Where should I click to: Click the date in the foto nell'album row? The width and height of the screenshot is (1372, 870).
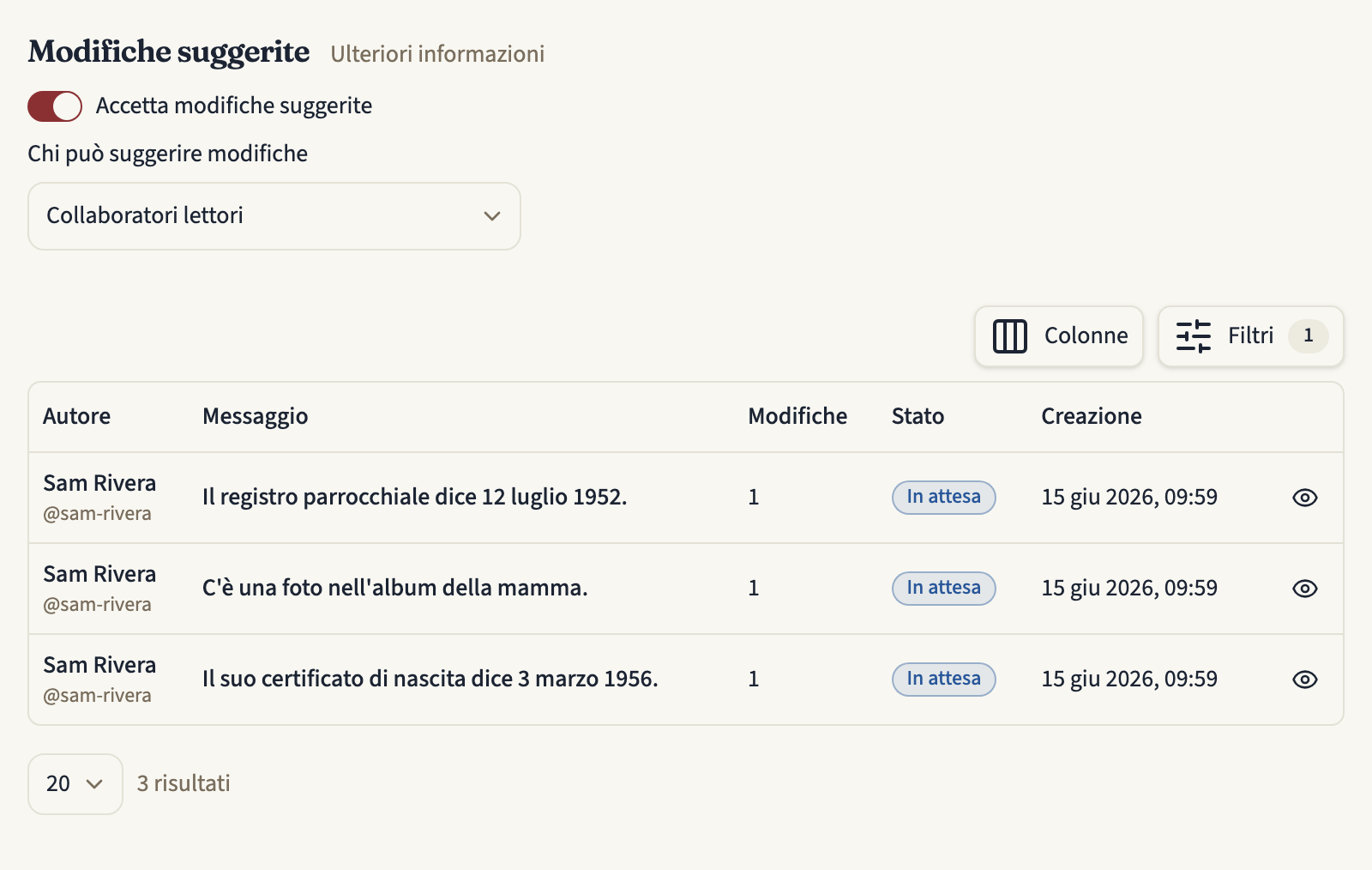tap(1129, 589)
